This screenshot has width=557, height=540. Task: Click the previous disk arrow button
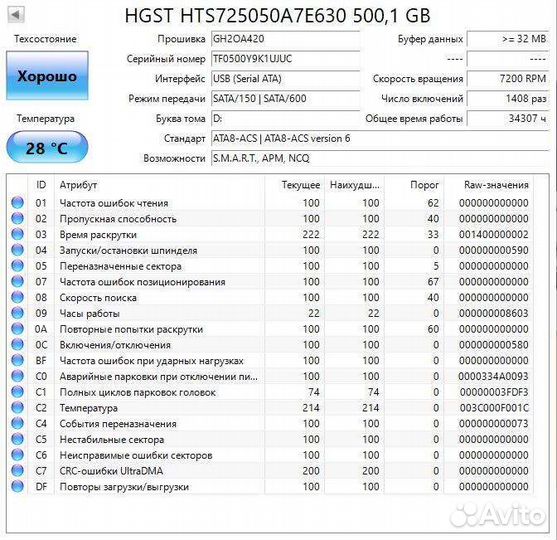(16, 15)
